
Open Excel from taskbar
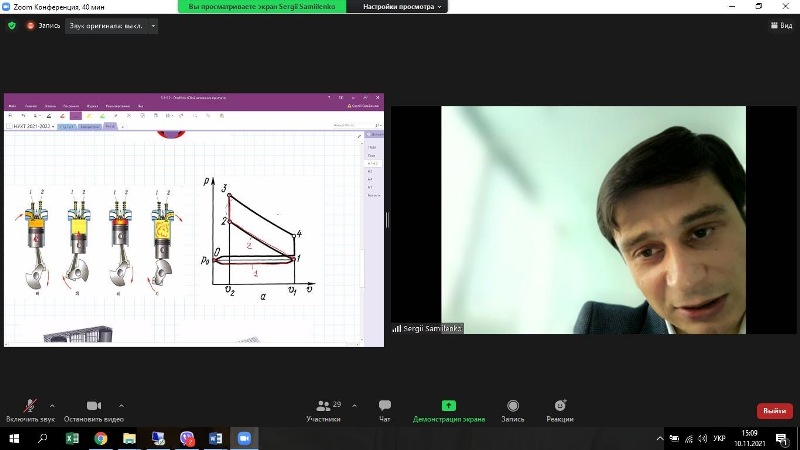point(72,438)
